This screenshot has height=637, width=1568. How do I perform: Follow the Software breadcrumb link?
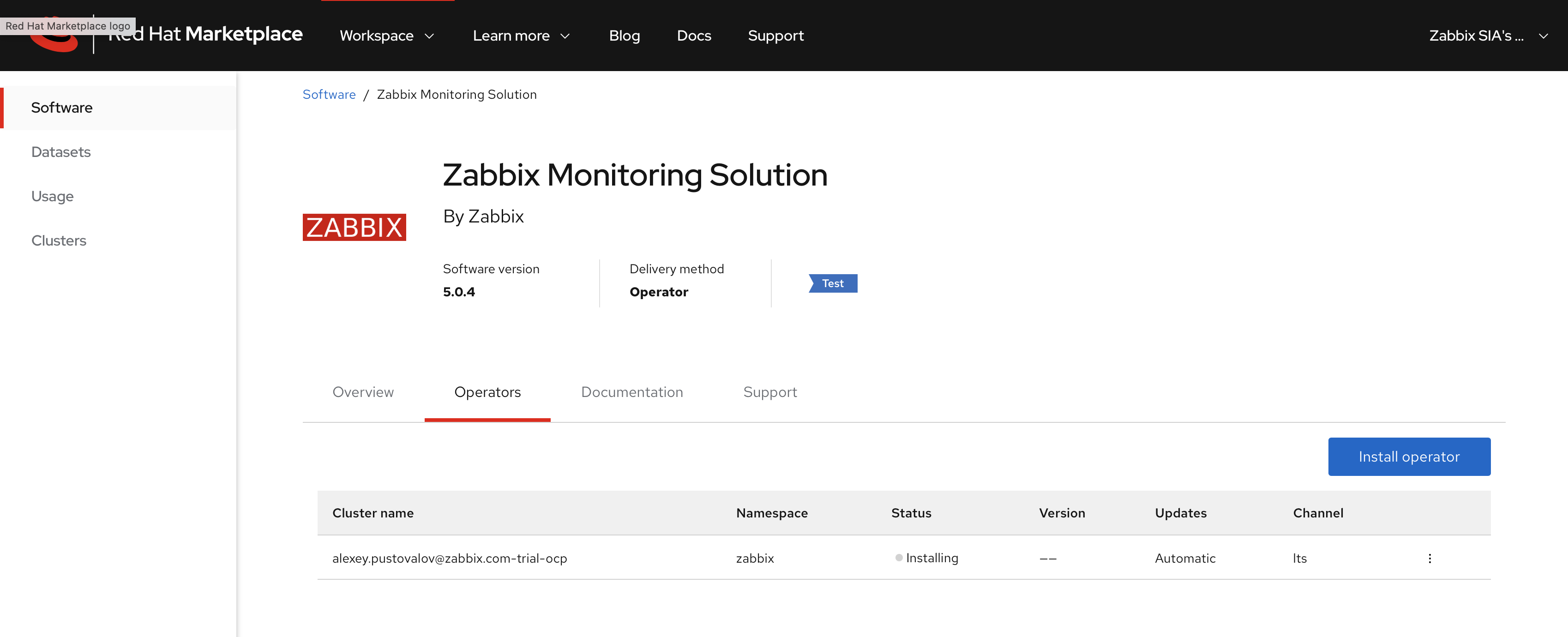329,94
